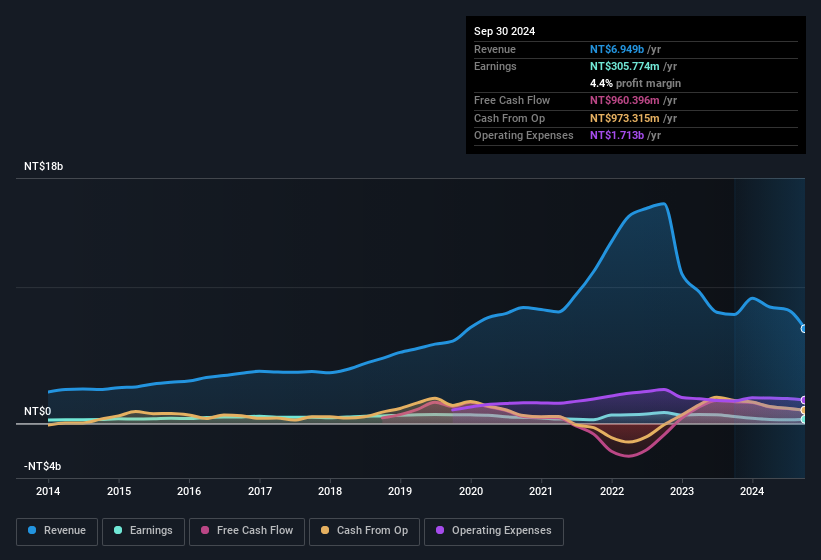Viewport: 821px width, 560px height.
Task: Toggle the Revenue series legend button
Action: click(57, 531)
